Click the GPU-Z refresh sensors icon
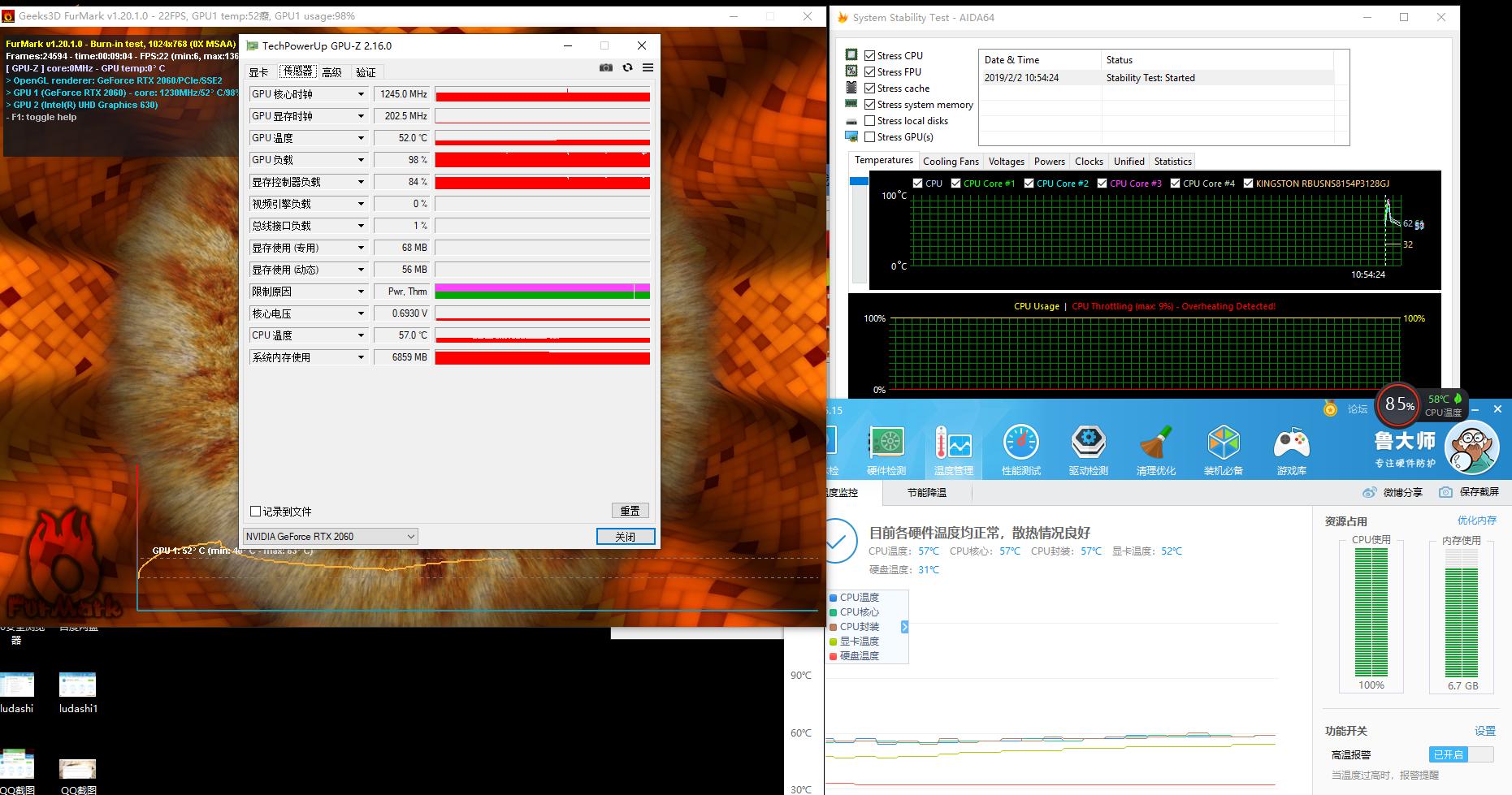 [626, 67]
